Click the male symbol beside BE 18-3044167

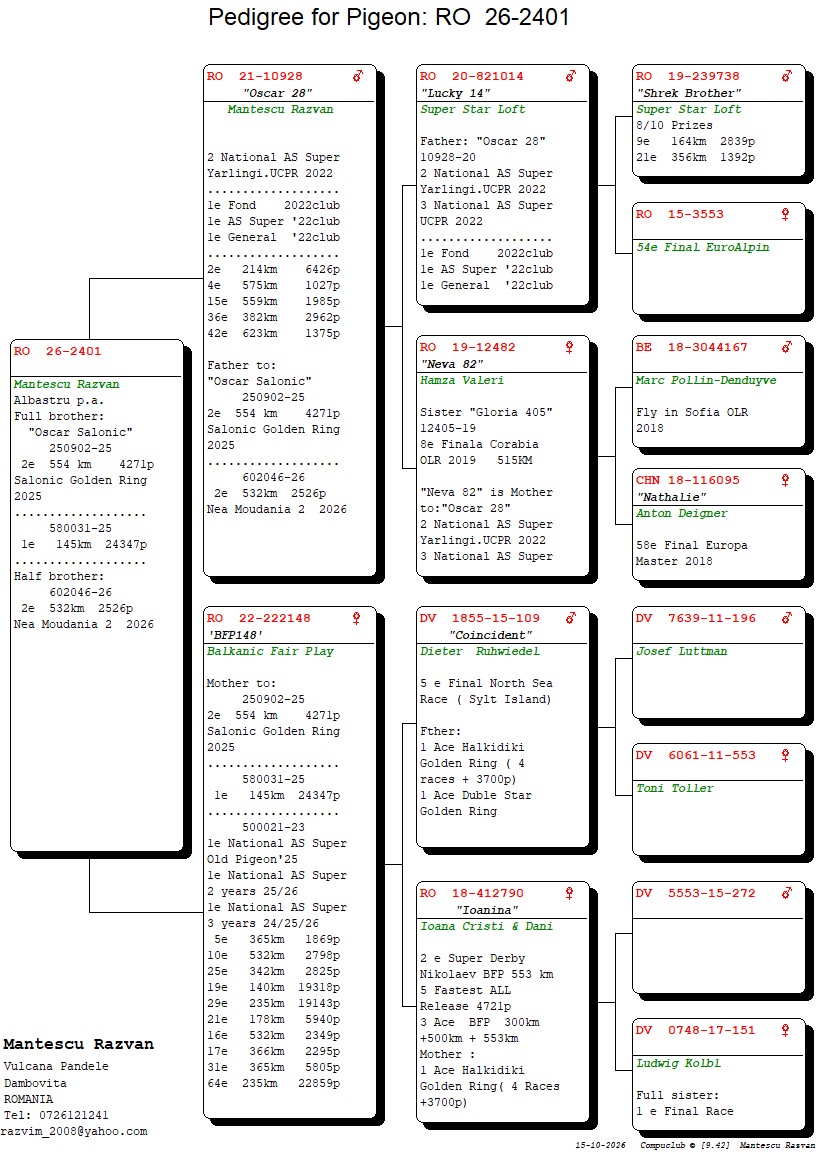pos(787,347)
